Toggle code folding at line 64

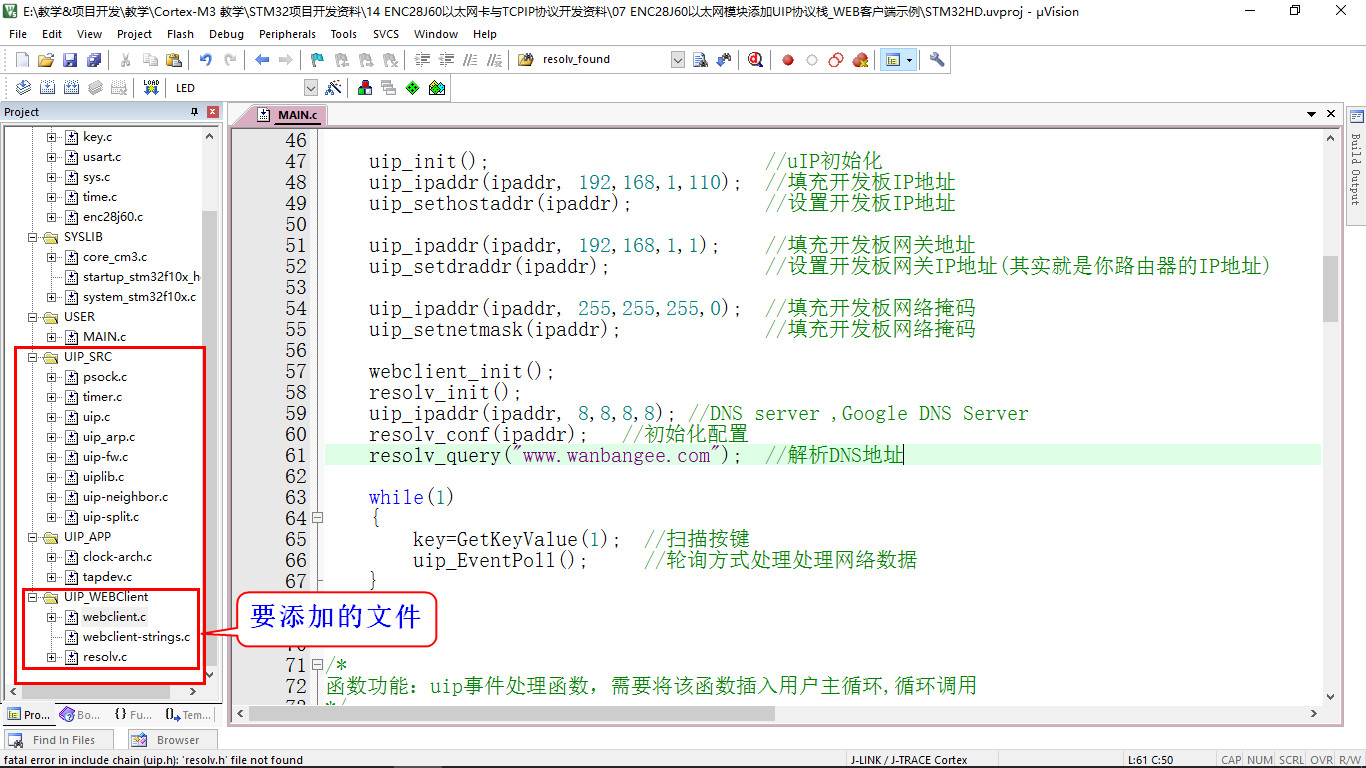(x=318, y=518)
